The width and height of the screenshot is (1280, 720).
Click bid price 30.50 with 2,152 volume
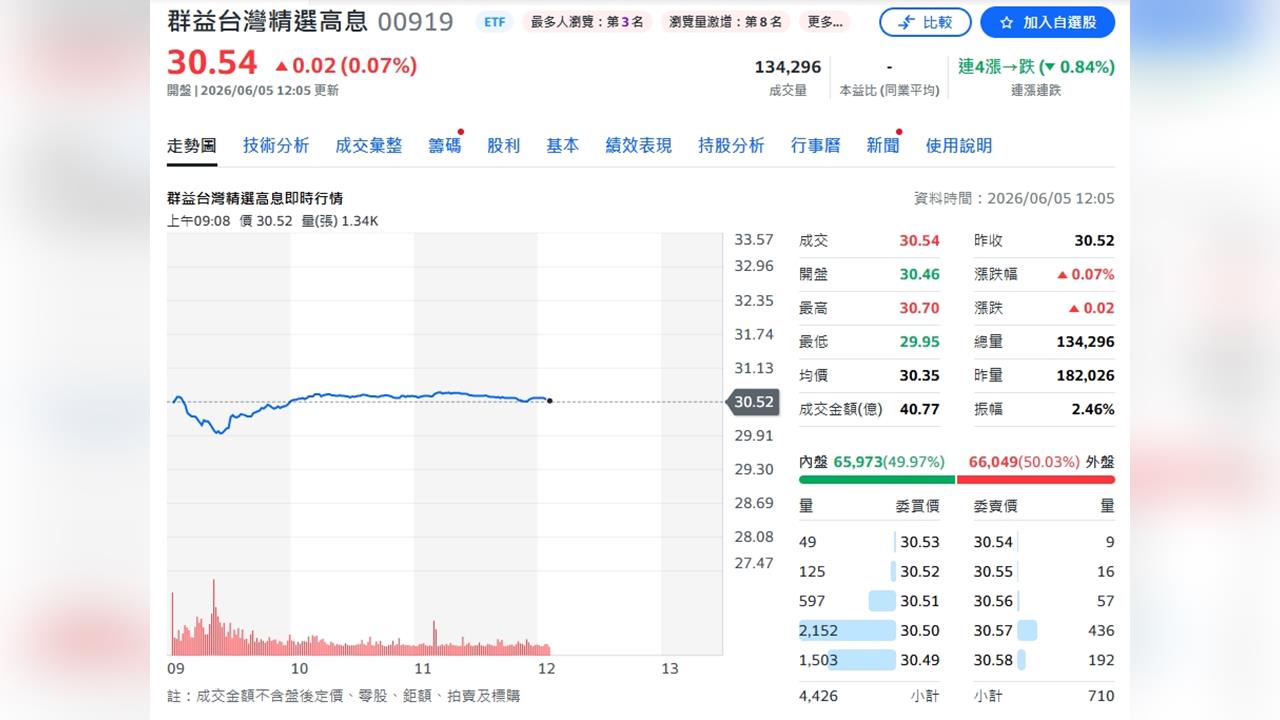[x=869, y=631]
